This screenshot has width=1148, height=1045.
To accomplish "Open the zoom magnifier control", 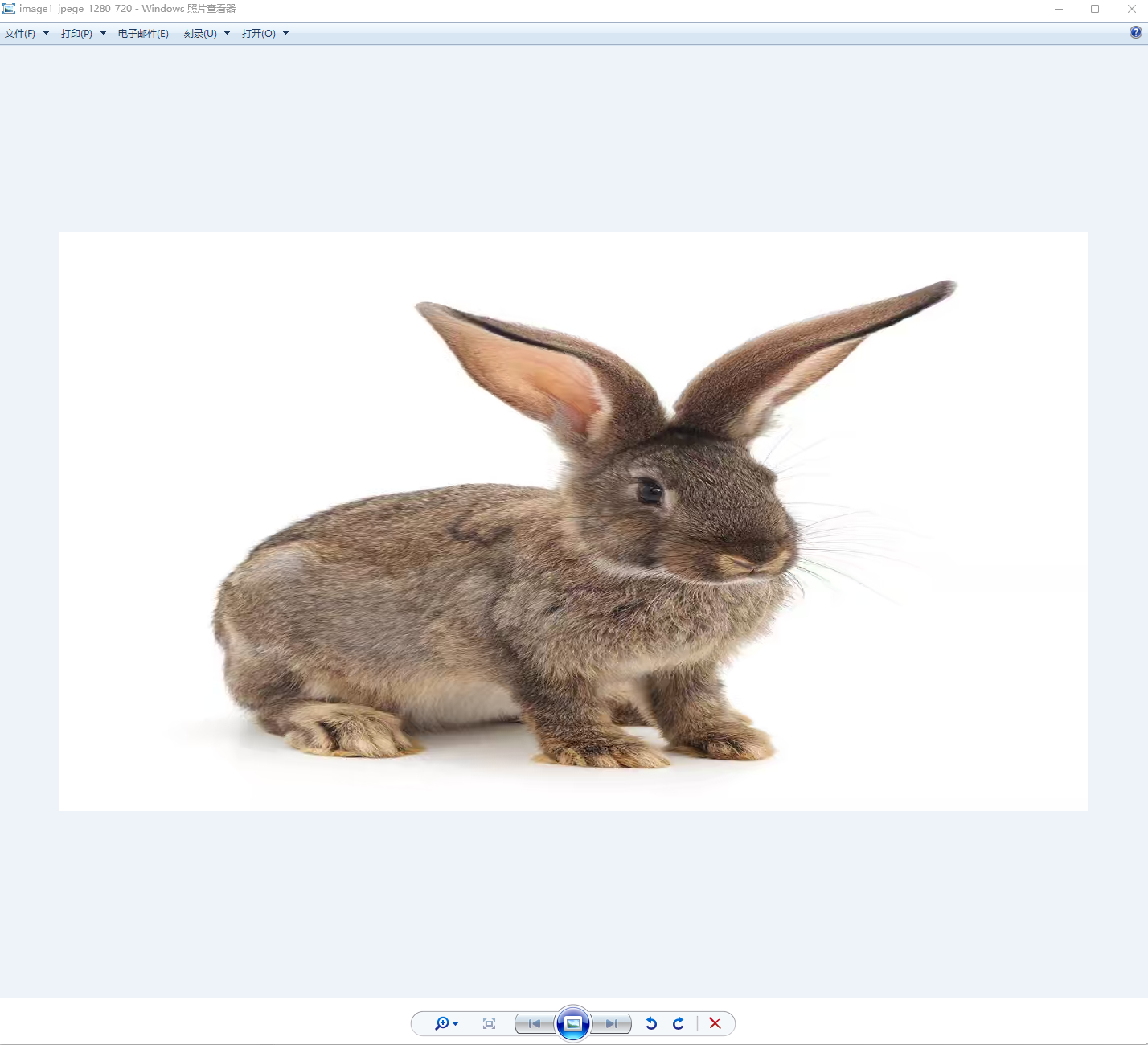I will (x=442, y=1023).
